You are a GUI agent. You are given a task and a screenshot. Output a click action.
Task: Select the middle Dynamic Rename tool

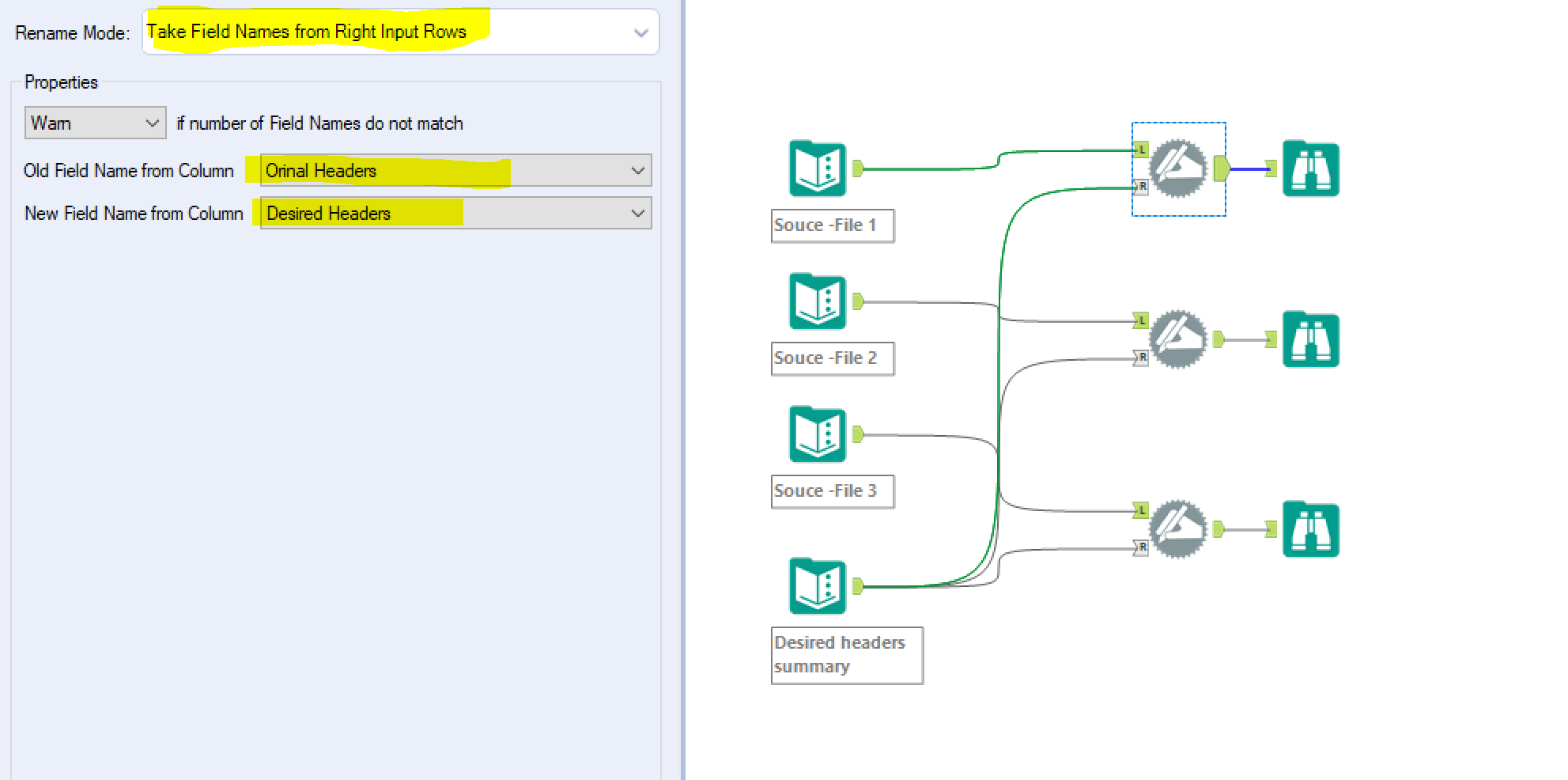pyautogui.click(x=1177, y=339)
